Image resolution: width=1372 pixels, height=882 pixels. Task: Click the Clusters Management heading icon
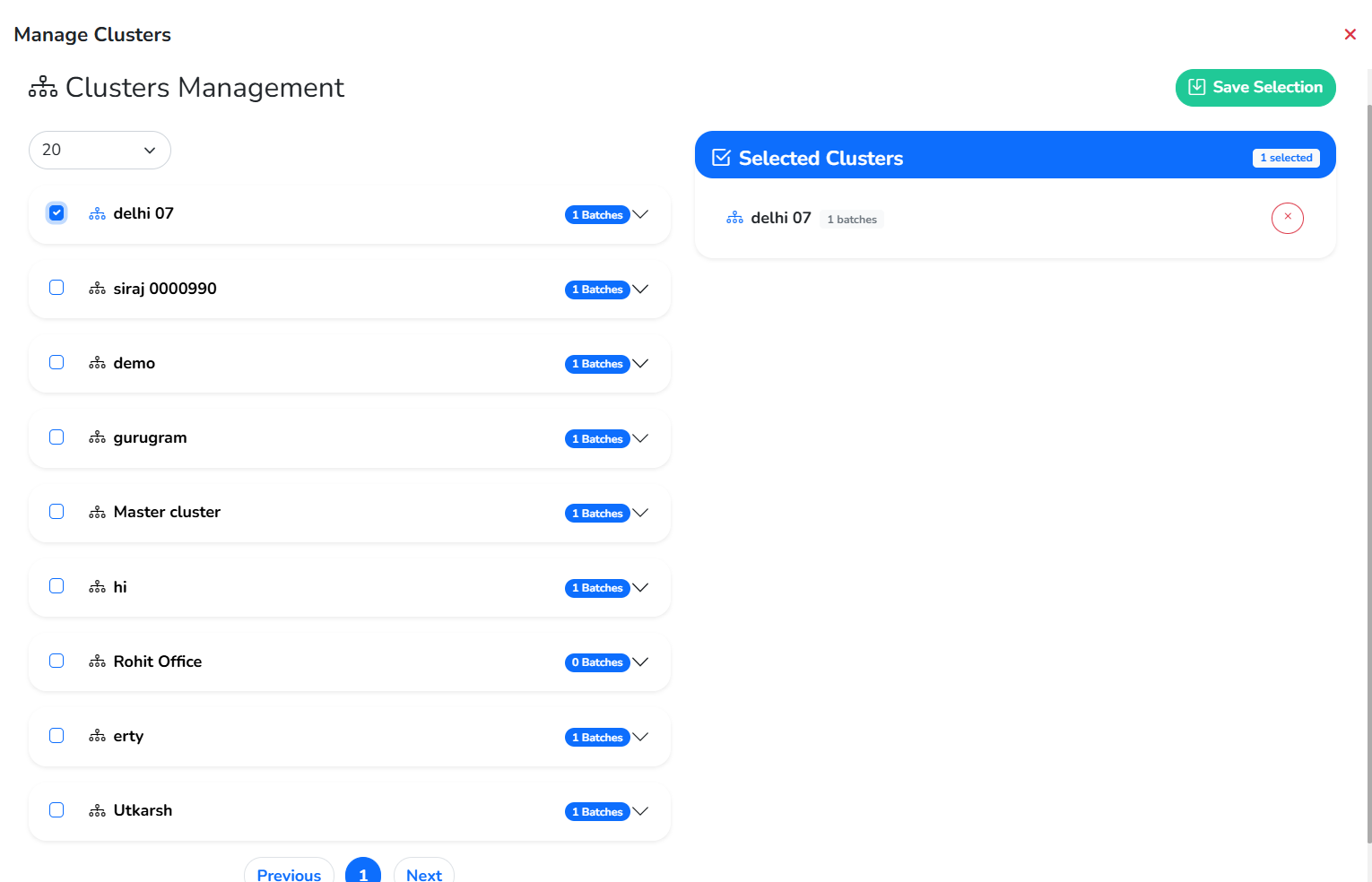(43, 87)
